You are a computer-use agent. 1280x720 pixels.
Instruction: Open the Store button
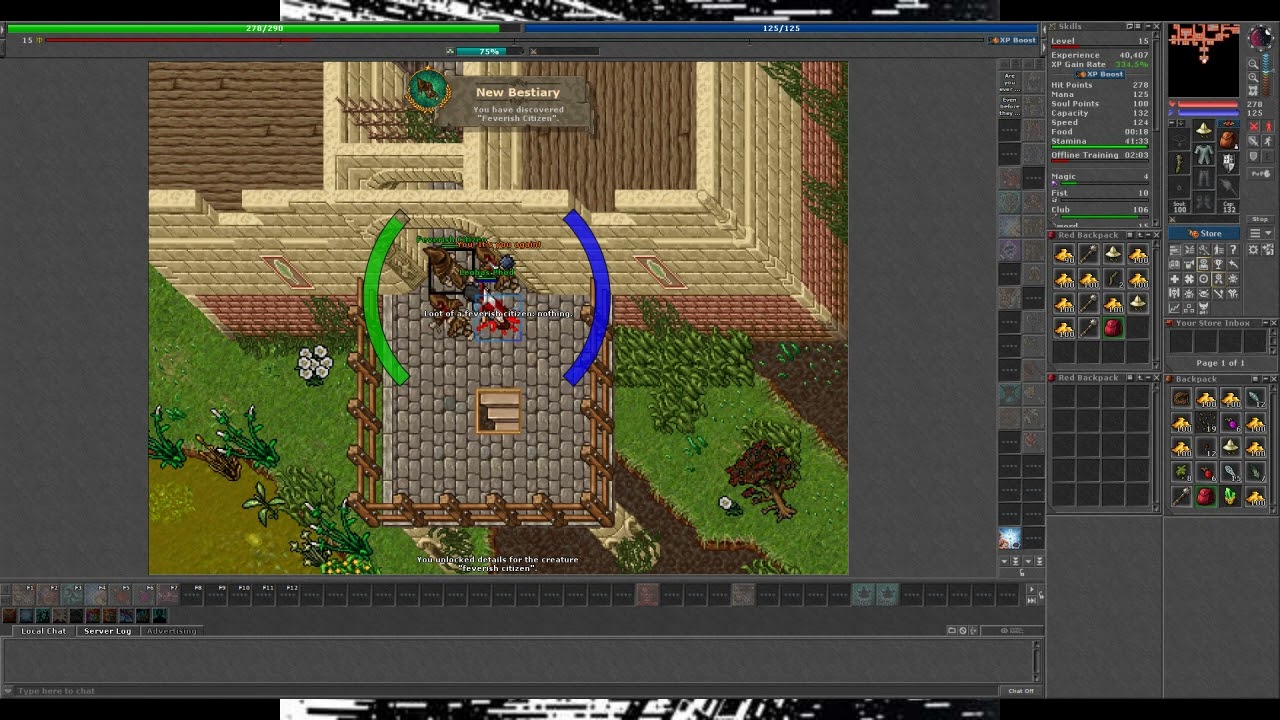(x=1205, y=234)
